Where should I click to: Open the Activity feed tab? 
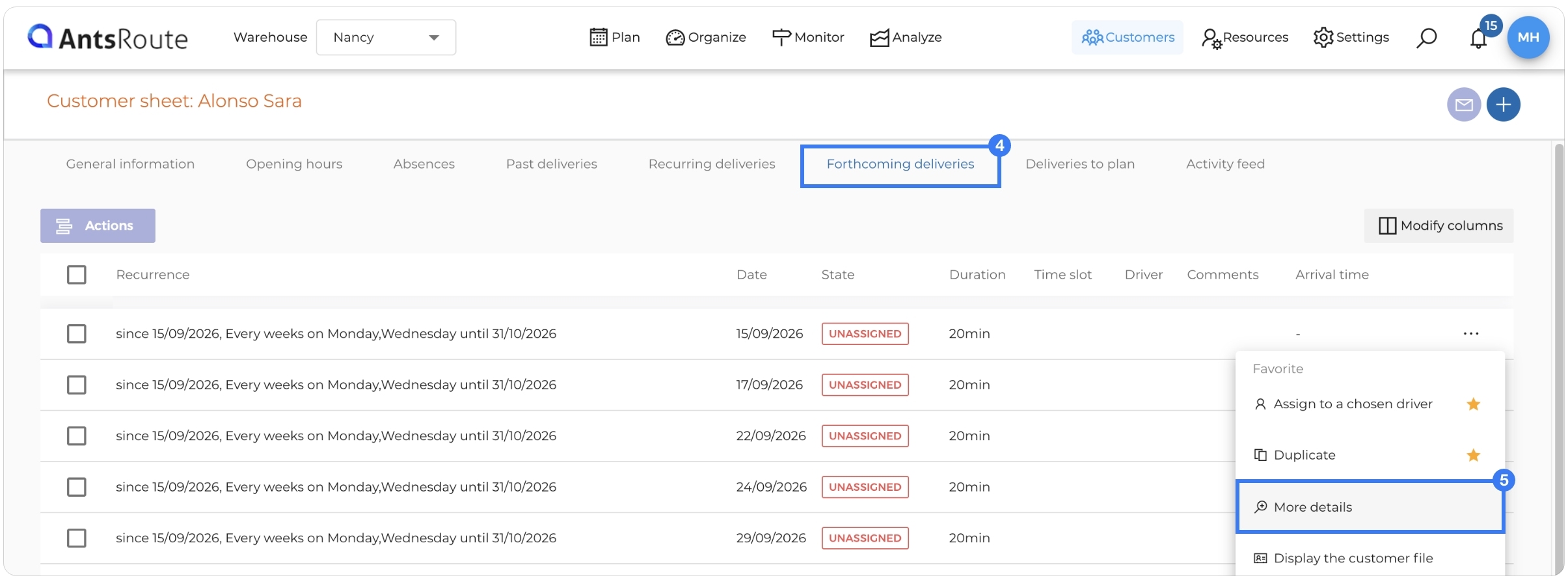click(x=1225, y=164)
